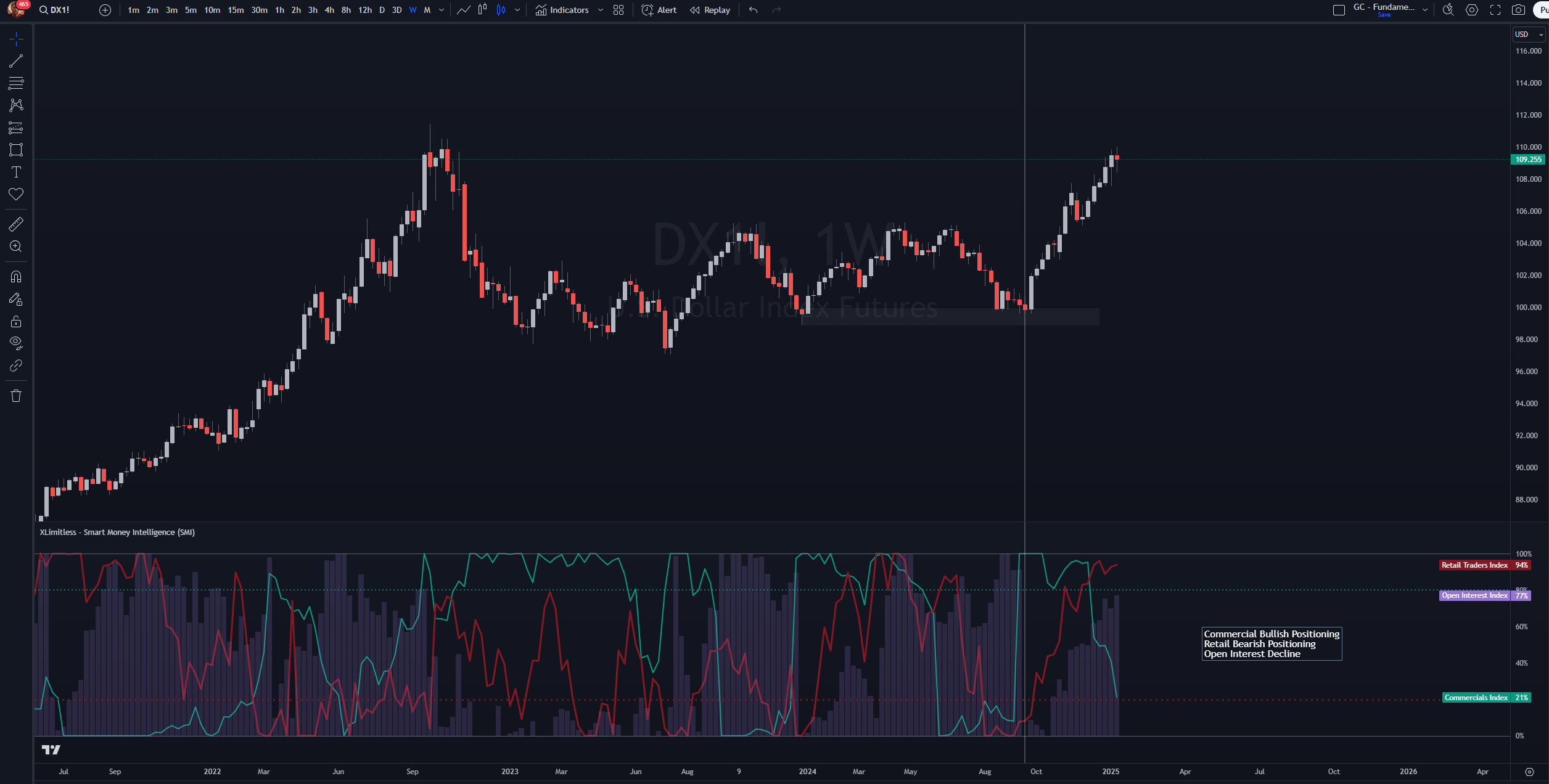The image size is (1549, 784).
Task: Click the Alert button
Action: 659,10
